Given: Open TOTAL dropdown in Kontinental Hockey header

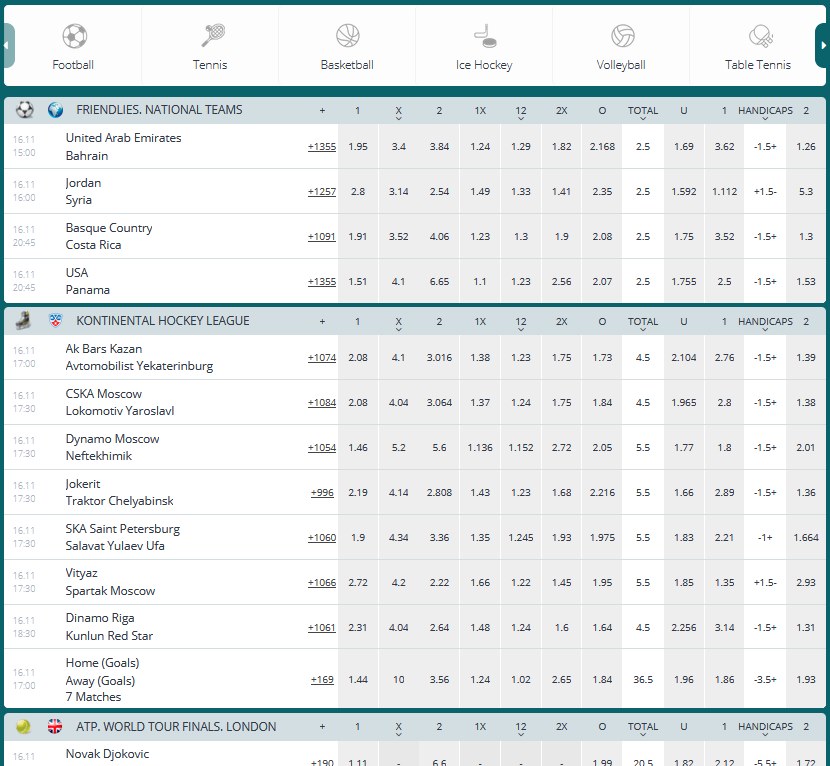Looking at the screenshot, I should pyautogui.click(x=643, y=323).
